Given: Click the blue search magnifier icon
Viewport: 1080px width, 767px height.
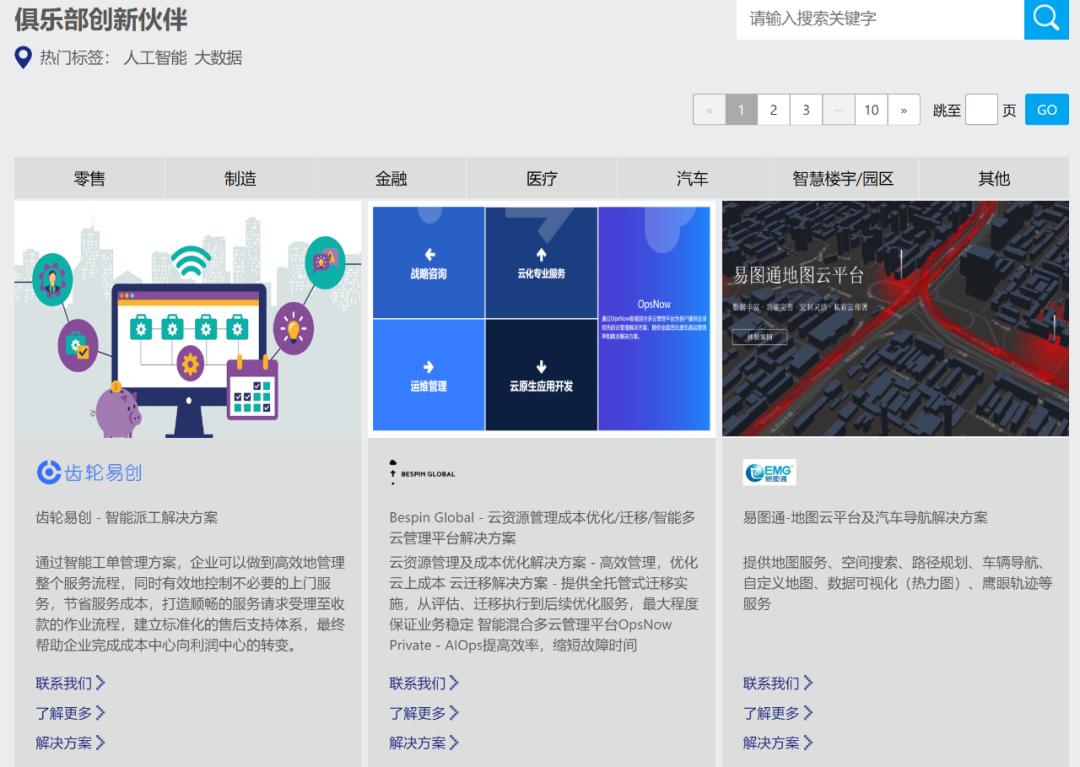Looking at the screenshot, I should tap(1046, 18).
